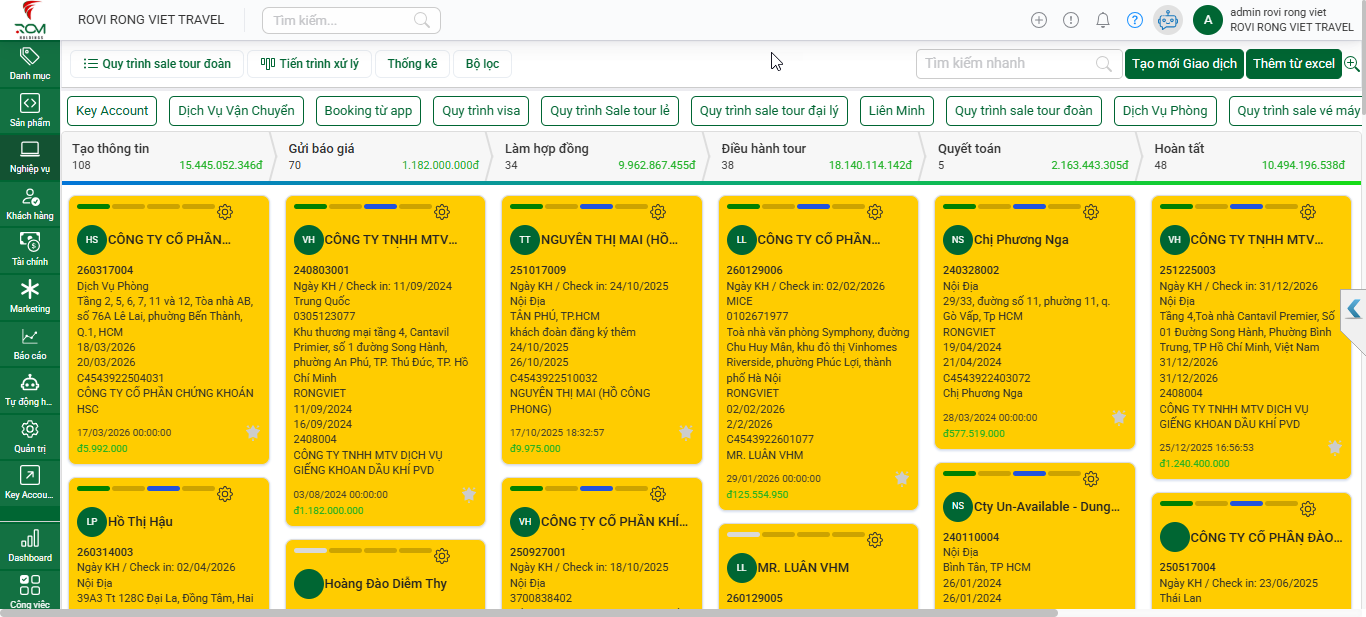The image size is (1366, 617).
Task: Open the Hoàng Đào Diễm Thy card title
Action: [386, 584]
